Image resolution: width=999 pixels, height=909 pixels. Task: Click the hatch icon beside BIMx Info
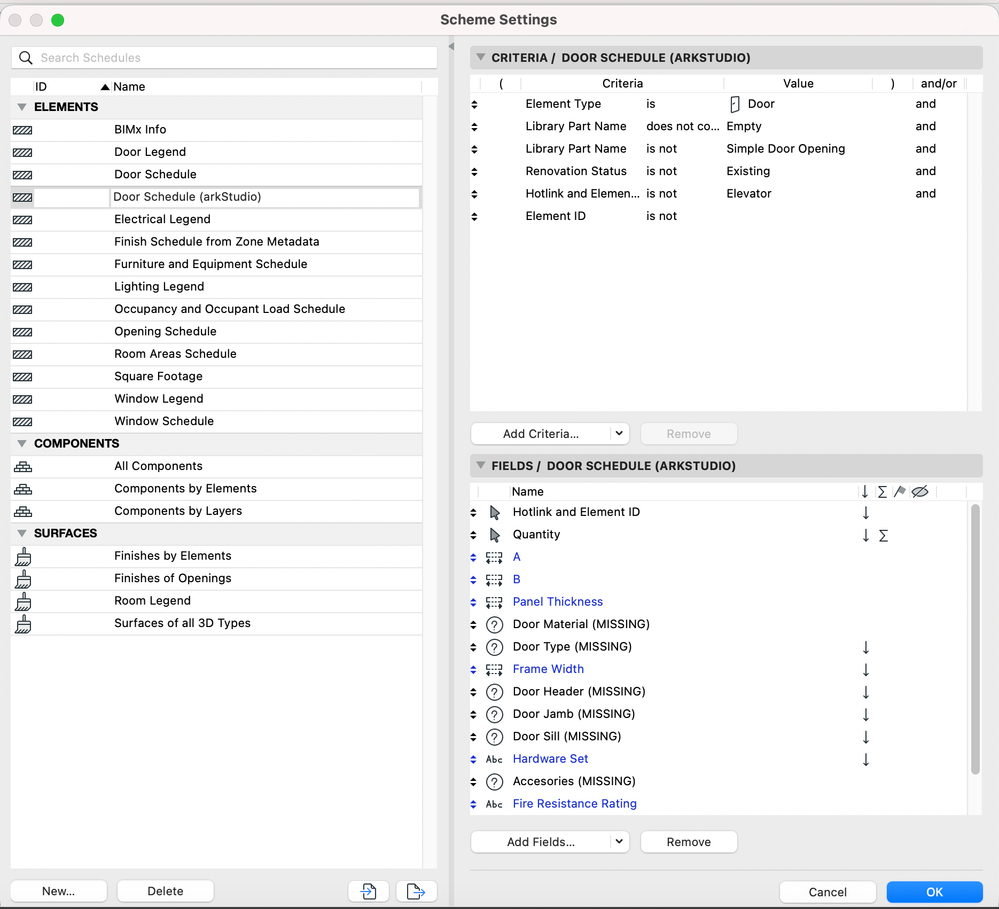23,130
